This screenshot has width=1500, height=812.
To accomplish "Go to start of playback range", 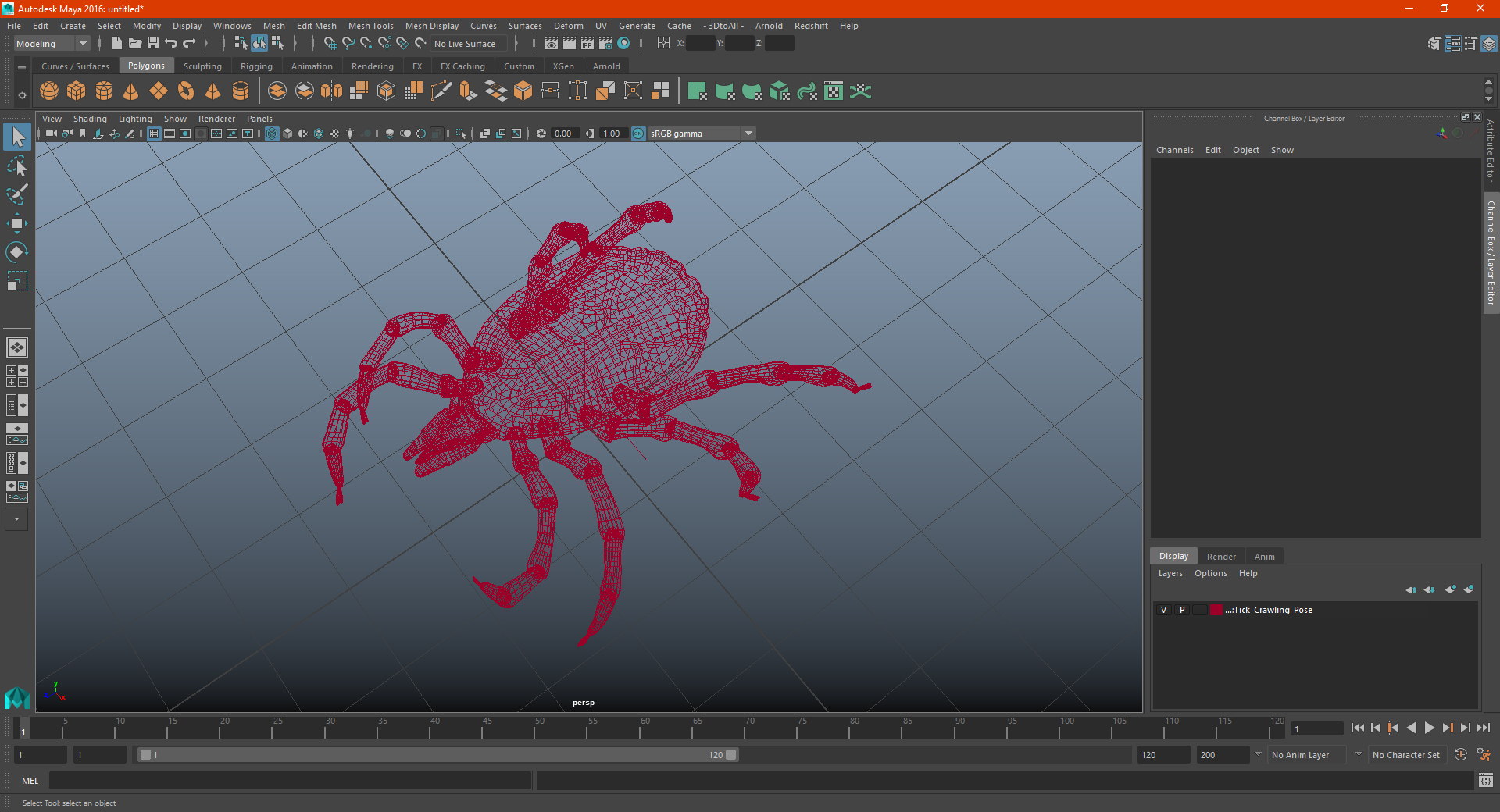I will click(1358, 728).
